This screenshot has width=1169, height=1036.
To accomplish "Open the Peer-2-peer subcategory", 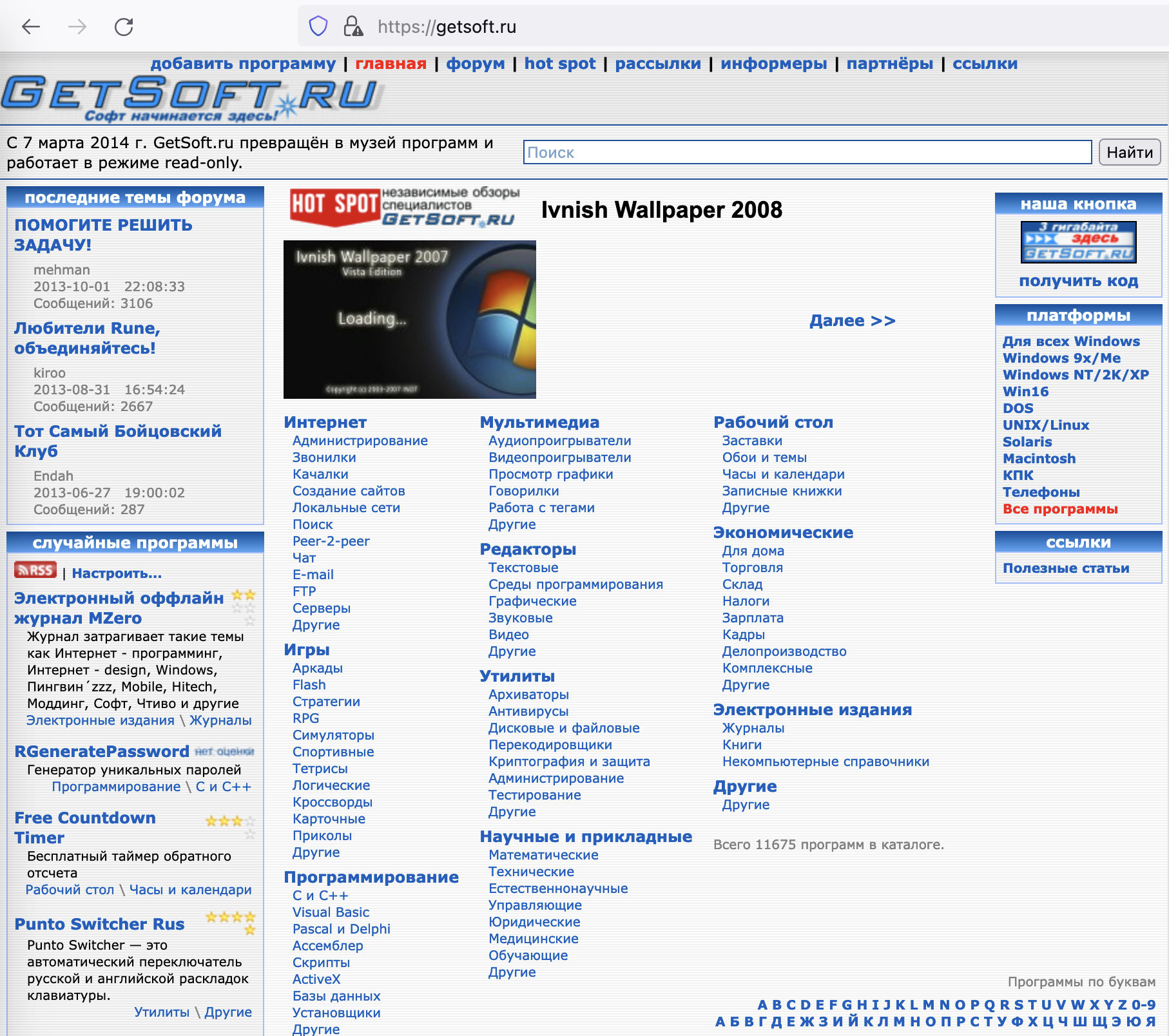I will coord(331,541).
